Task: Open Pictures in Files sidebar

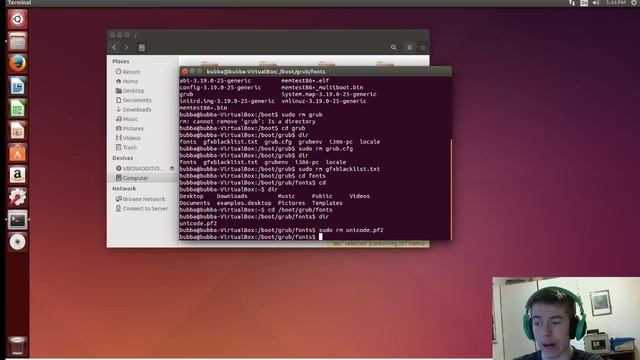Action: [x=130, y=128]
